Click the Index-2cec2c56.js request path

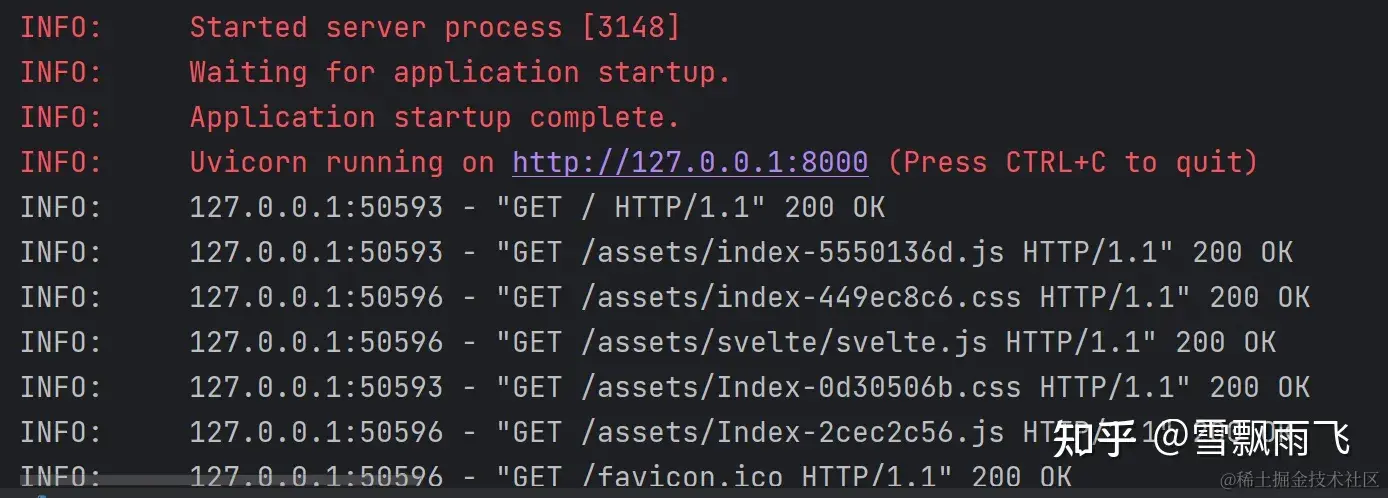click(x=793, y=432)
